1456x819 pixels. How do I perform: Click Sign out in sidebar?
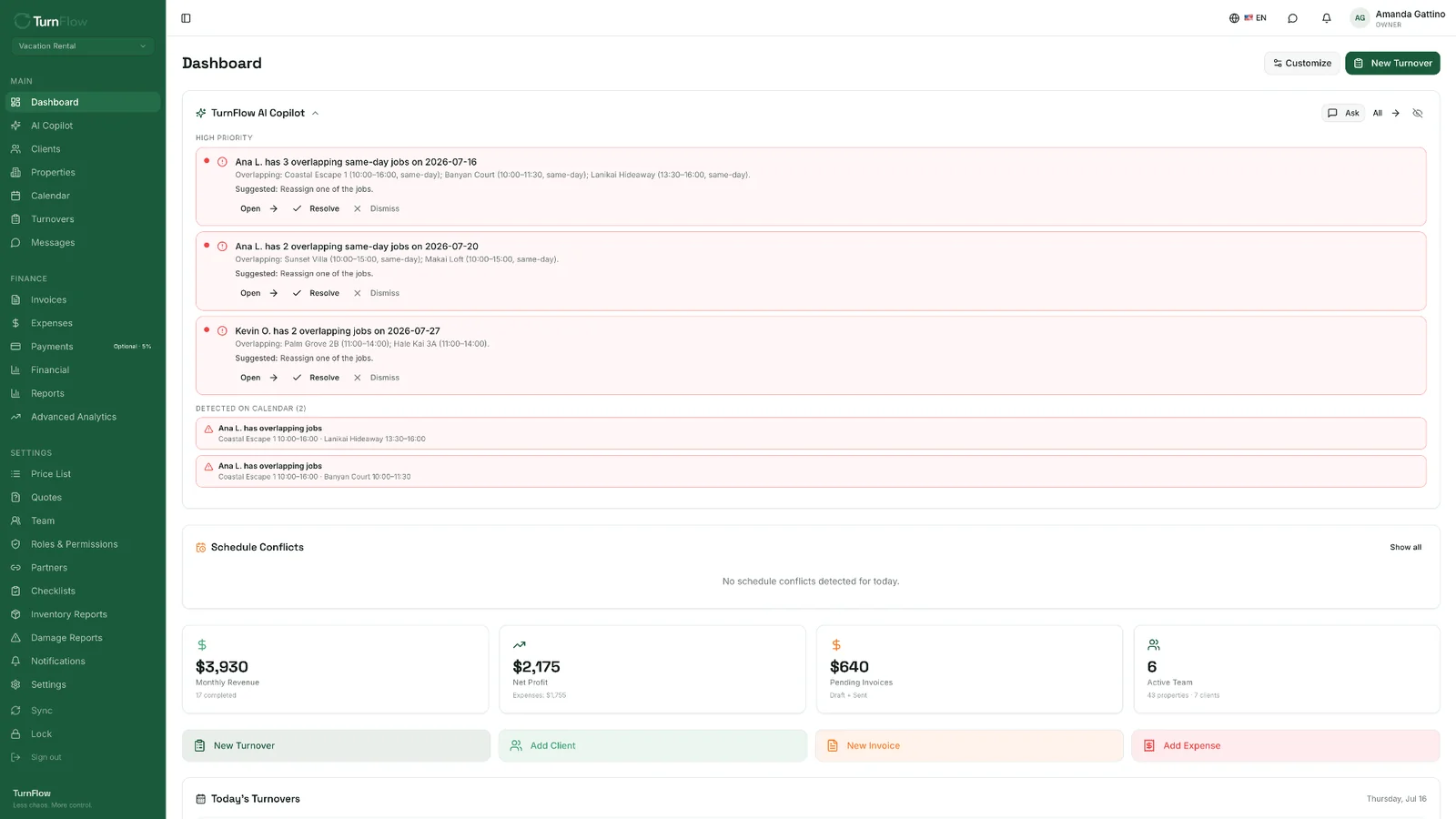tap(82, 757)
